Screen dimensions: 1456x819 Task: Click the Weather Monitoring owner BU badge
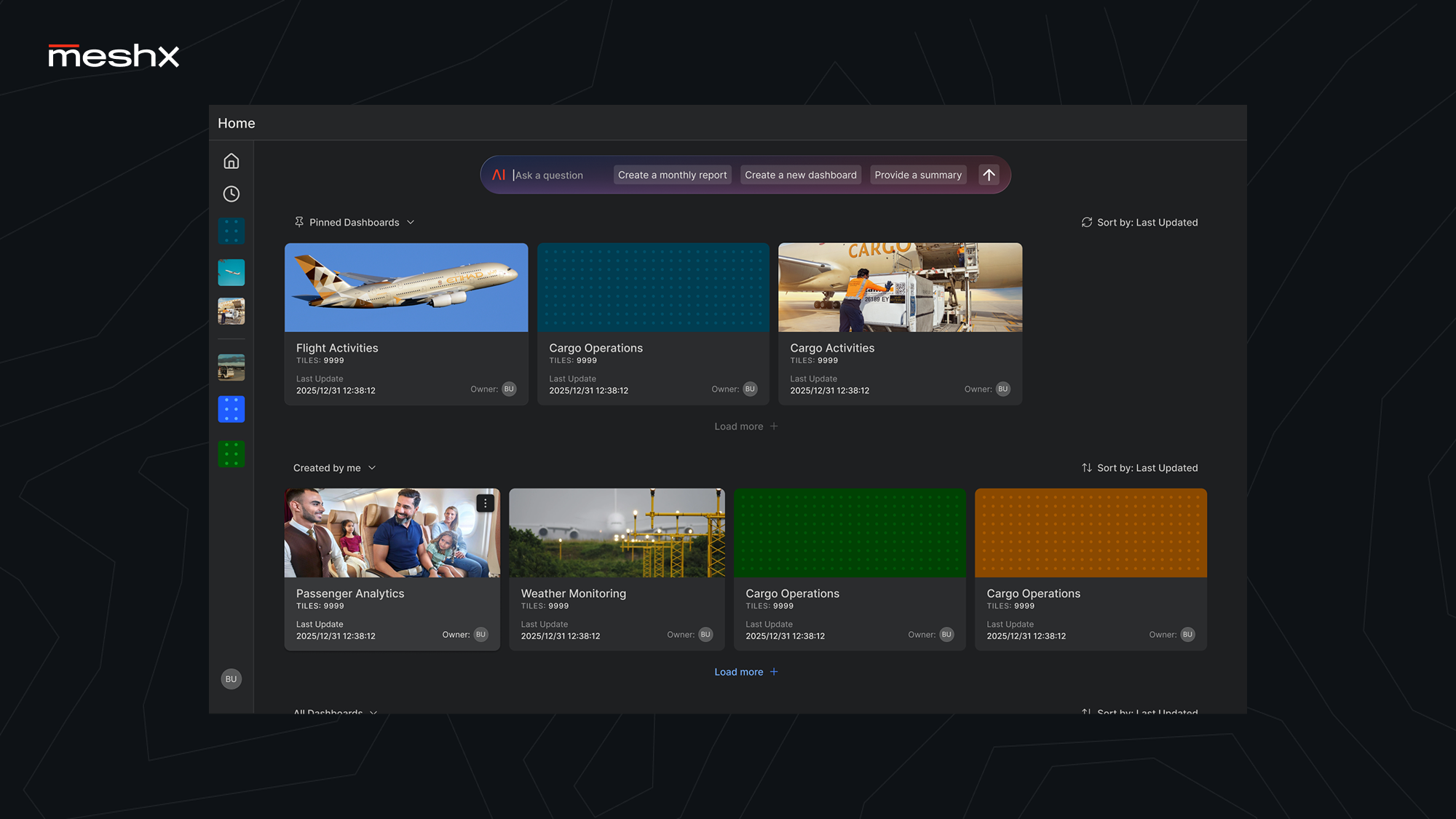pos(705,634)
